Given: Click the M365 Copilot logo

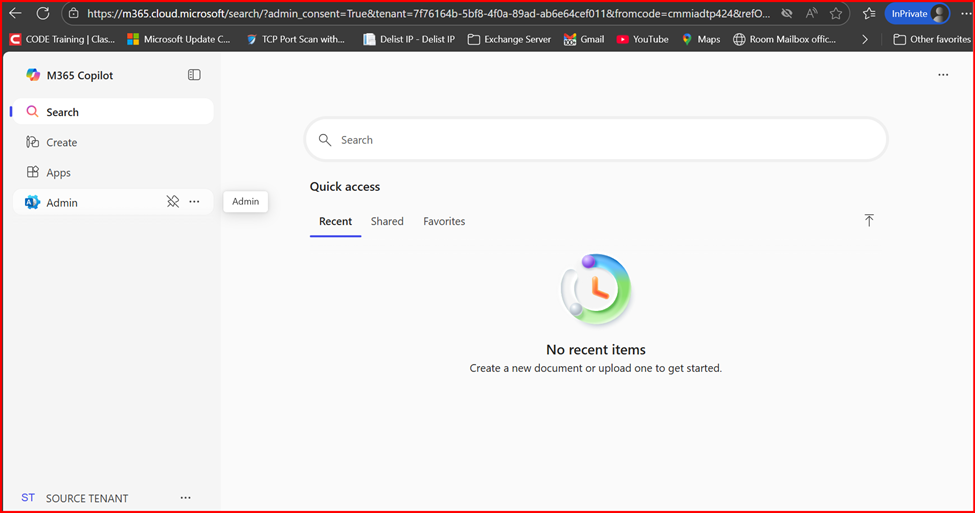Looking at the screenshot, I should [33, 75].
